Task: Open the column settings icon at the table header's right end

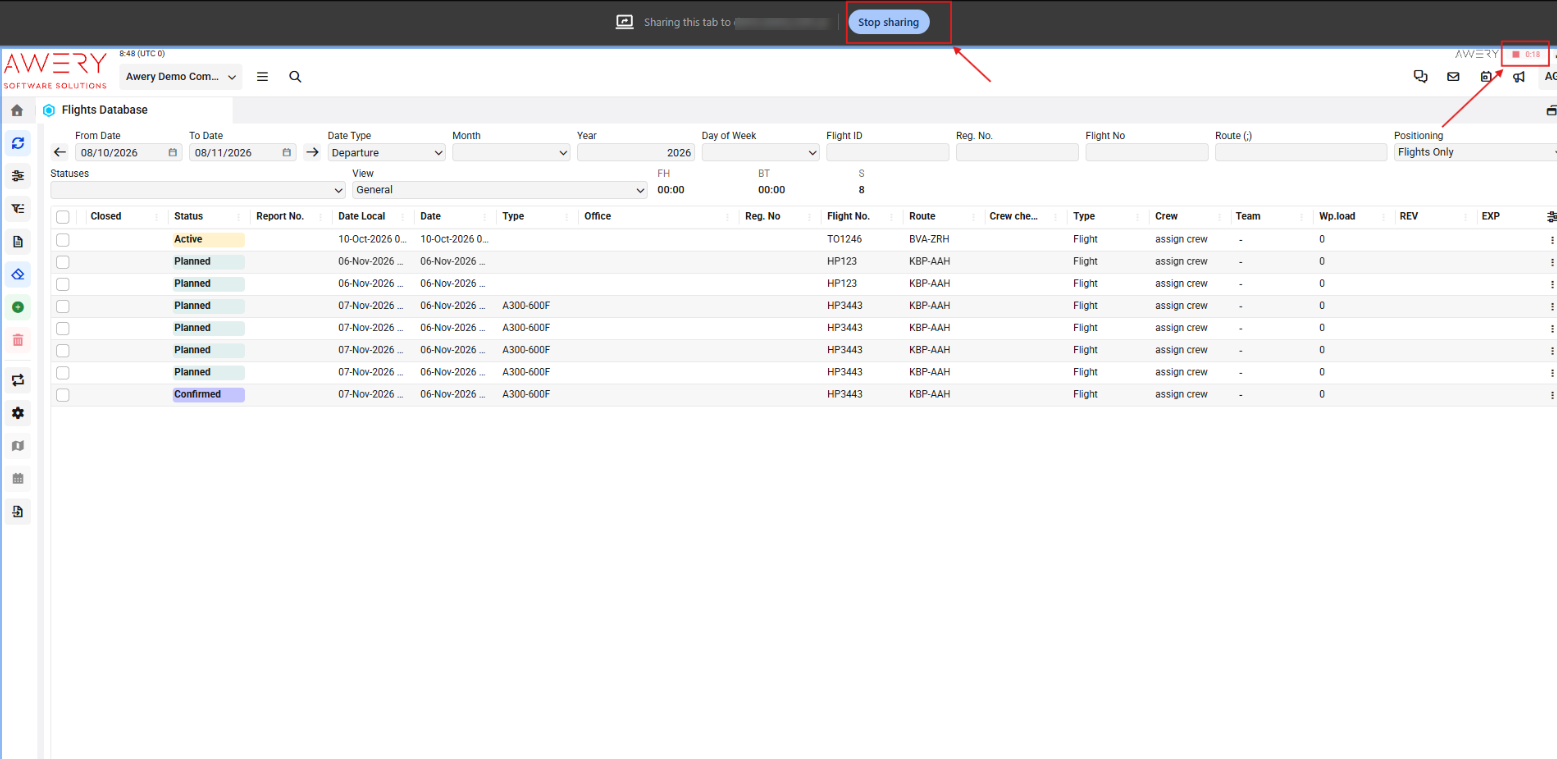Action: (1551, 216)
